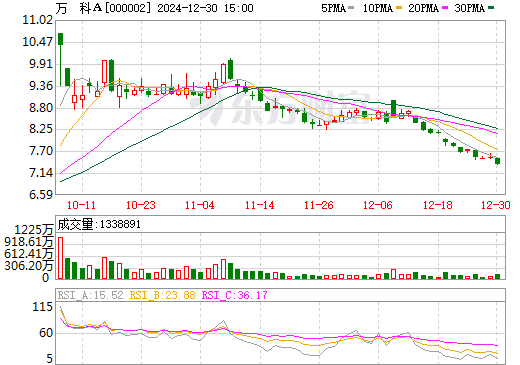This screenshot has width=520, height=365.
Task: Click the 10-23 date axis label
Action: [x=141, y=205]
